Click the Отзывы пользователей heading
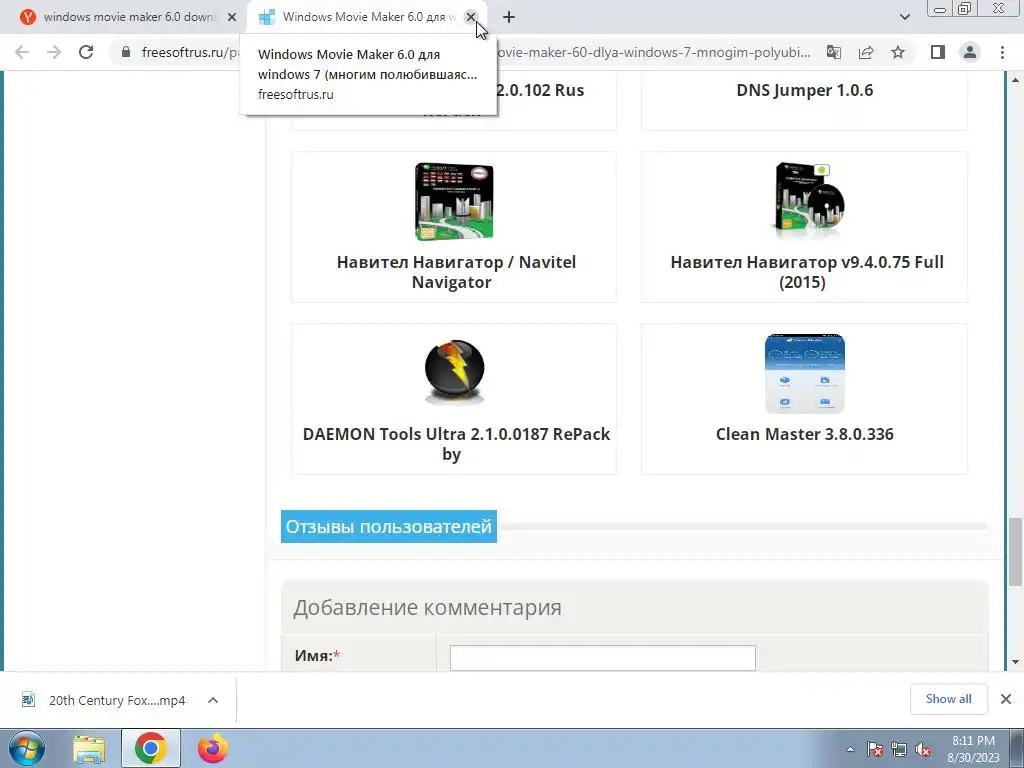The height and width of the screenshot is (768, 1024). point(389,526)
